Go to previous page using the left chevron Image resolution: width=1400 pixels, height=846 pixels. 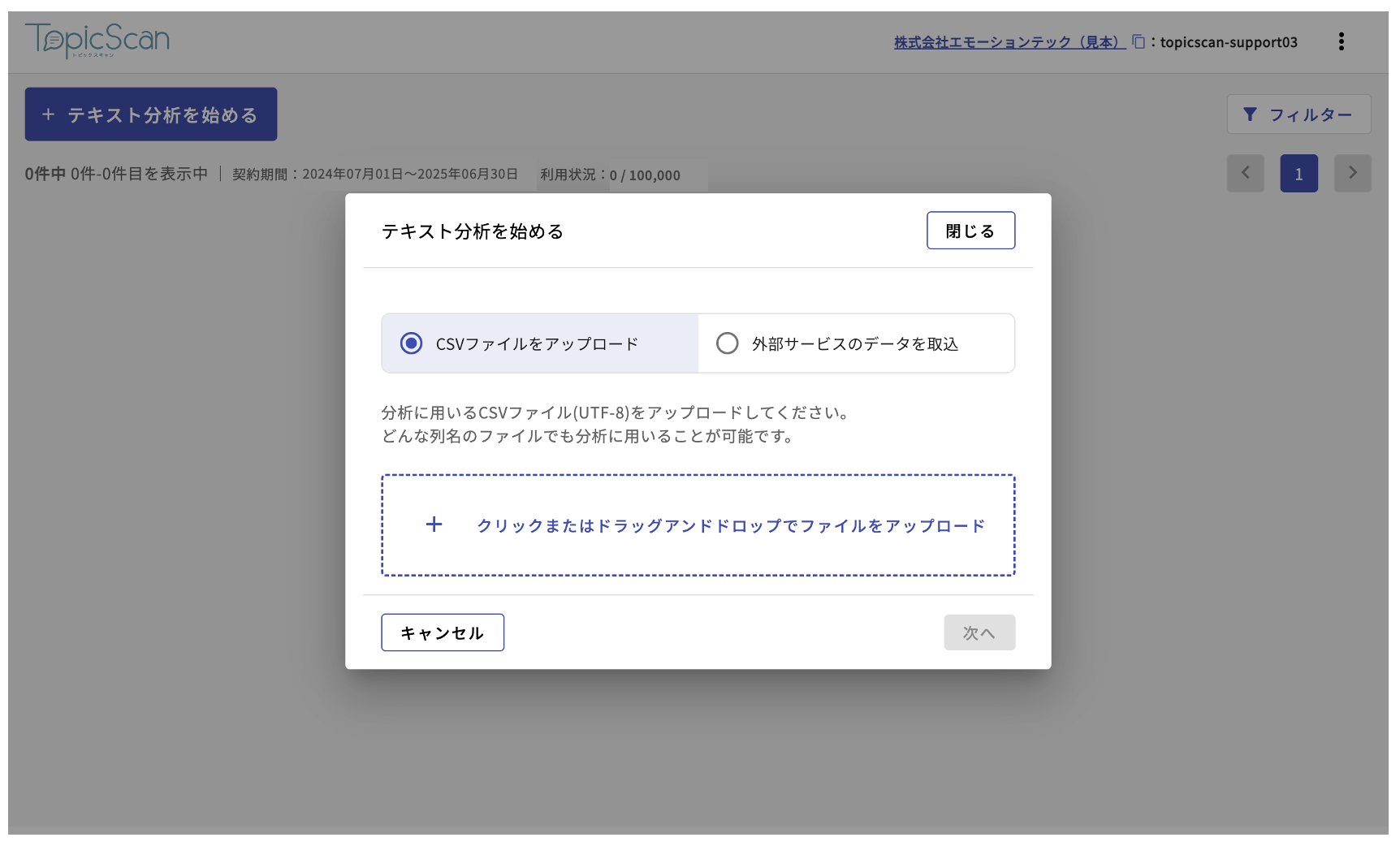(1246, 173)
